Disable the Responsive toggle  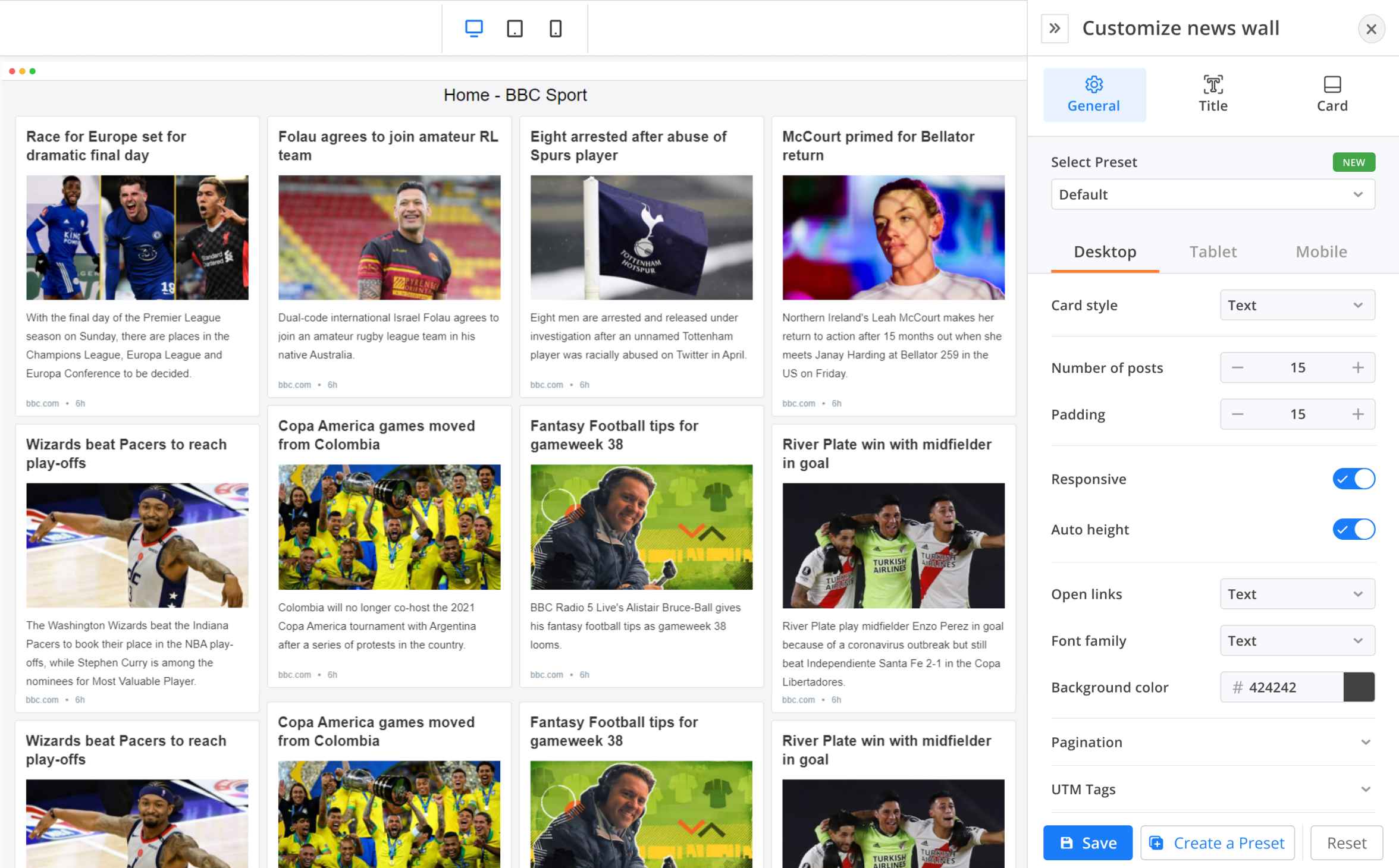pos(1354,479)
